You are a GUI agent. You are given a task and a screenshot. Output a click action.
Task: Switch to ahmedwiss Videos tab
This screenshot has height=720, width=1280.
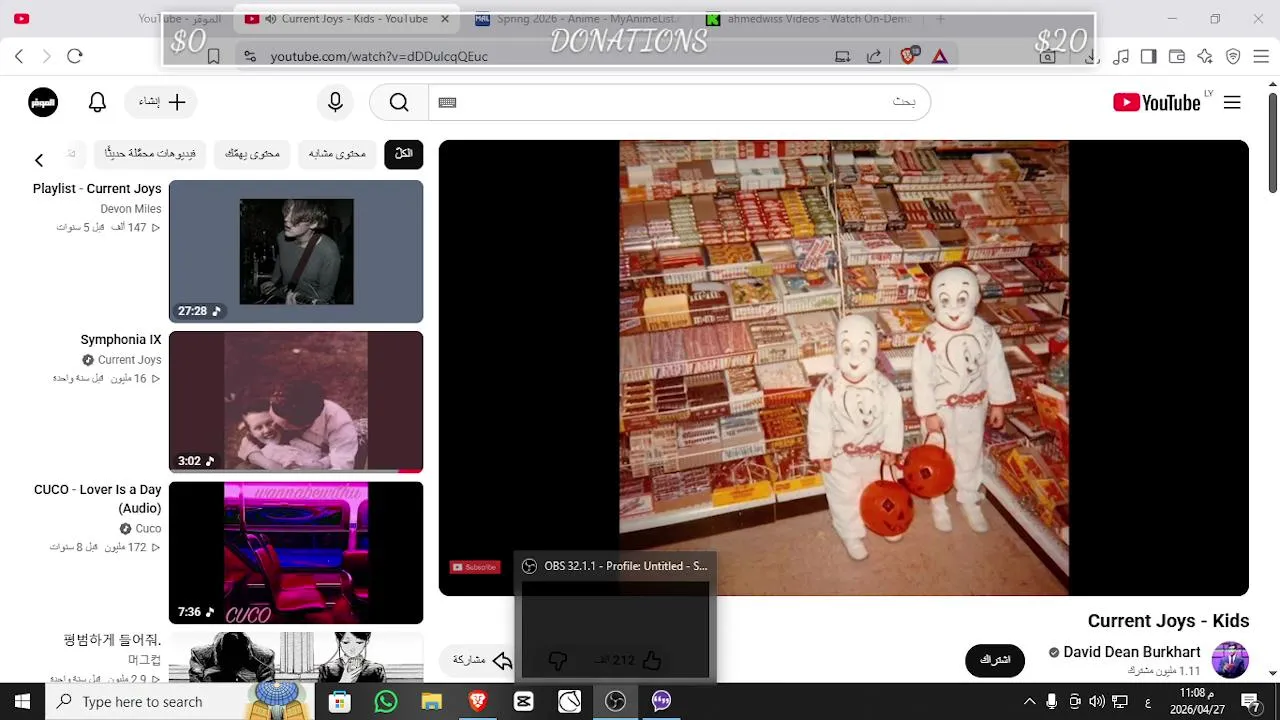(808, 19)
